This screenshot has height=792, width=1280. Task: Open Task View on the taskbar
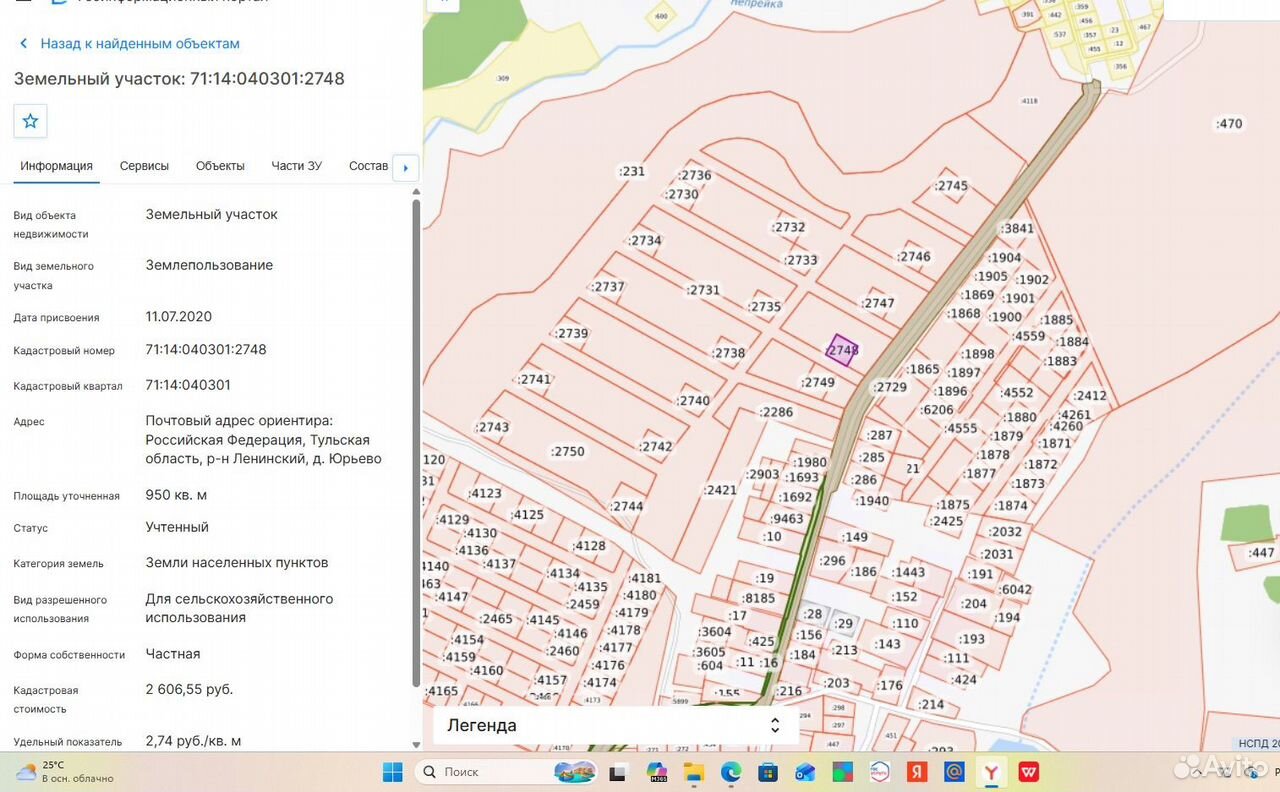[619, 772]
